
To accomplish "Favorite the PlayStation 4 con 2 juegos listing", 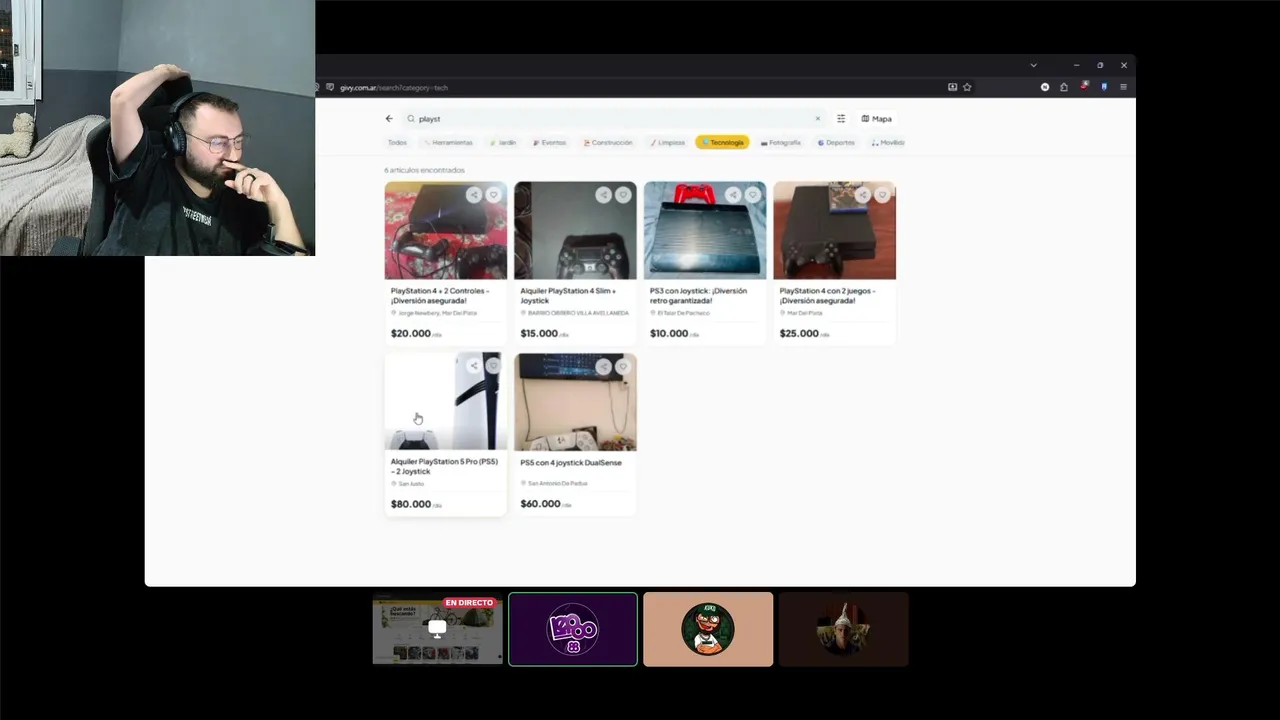I will pyautogui.click(x=881, y=195).
